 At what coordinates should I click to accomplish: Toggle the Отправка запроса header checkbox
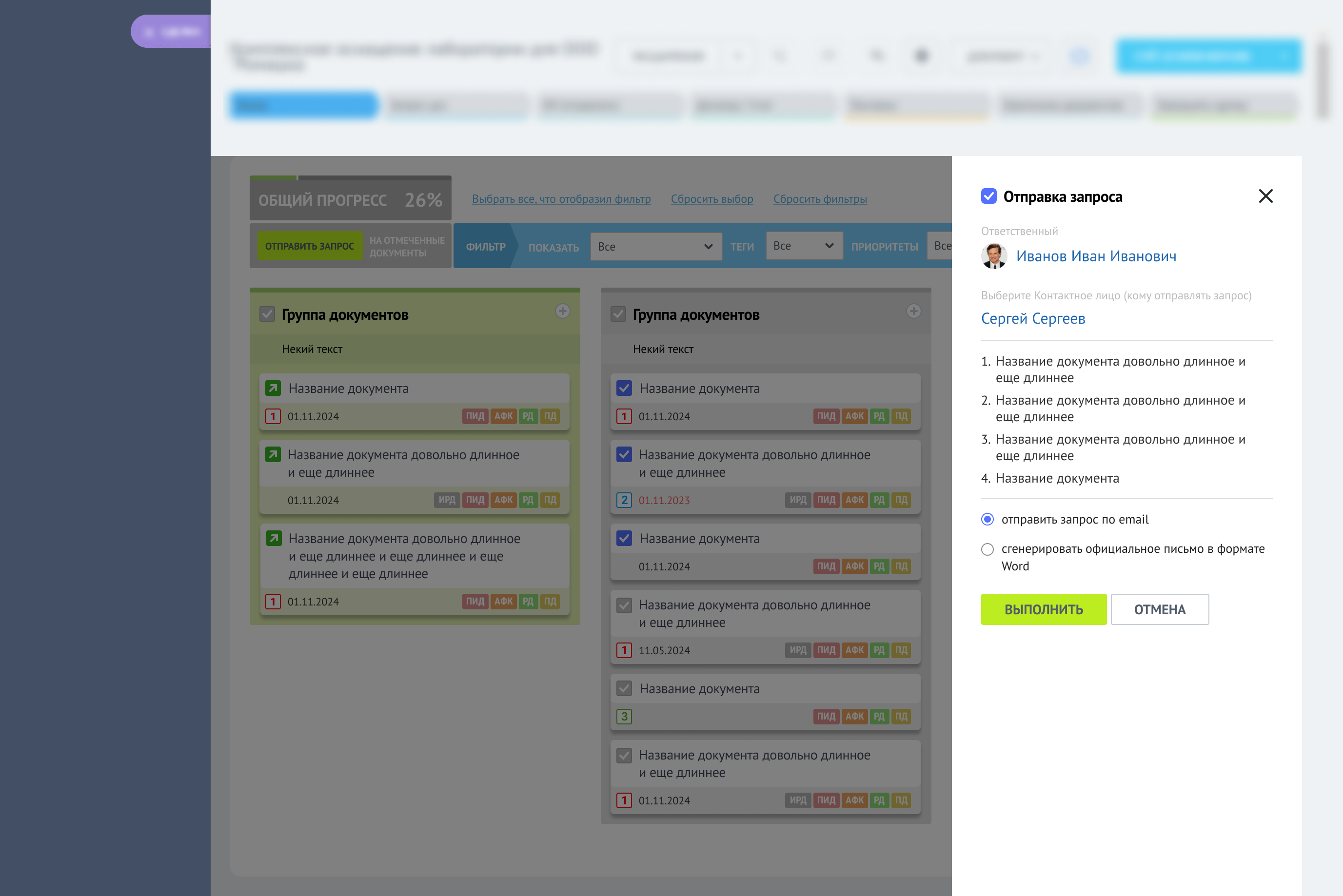pos(988,196)
